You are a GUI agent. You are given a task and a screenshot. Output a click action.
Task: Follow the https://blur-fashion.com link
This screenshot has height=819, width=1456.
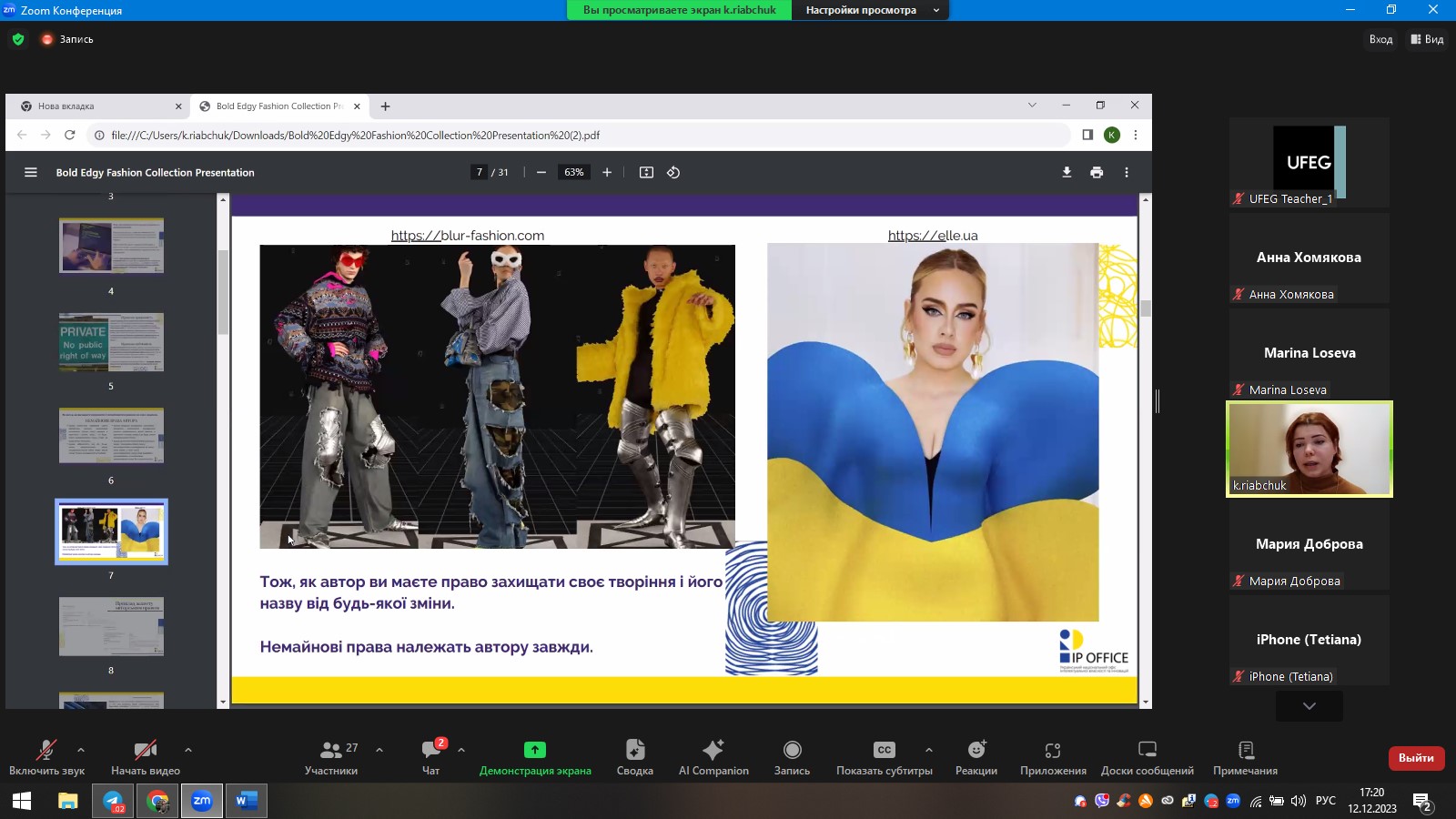tap(468, 236)
